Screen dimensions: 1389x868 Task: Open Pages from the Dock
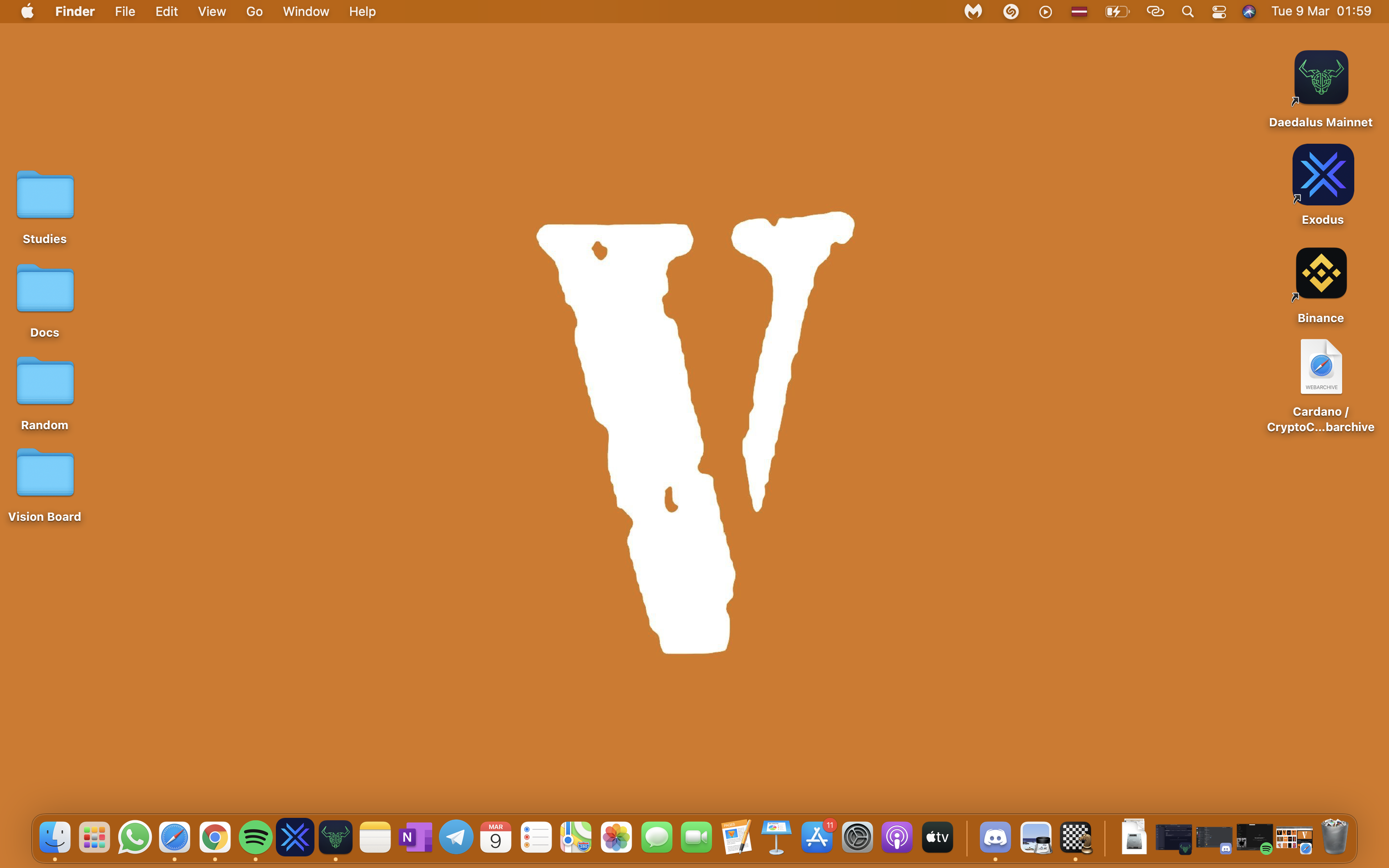737,838
